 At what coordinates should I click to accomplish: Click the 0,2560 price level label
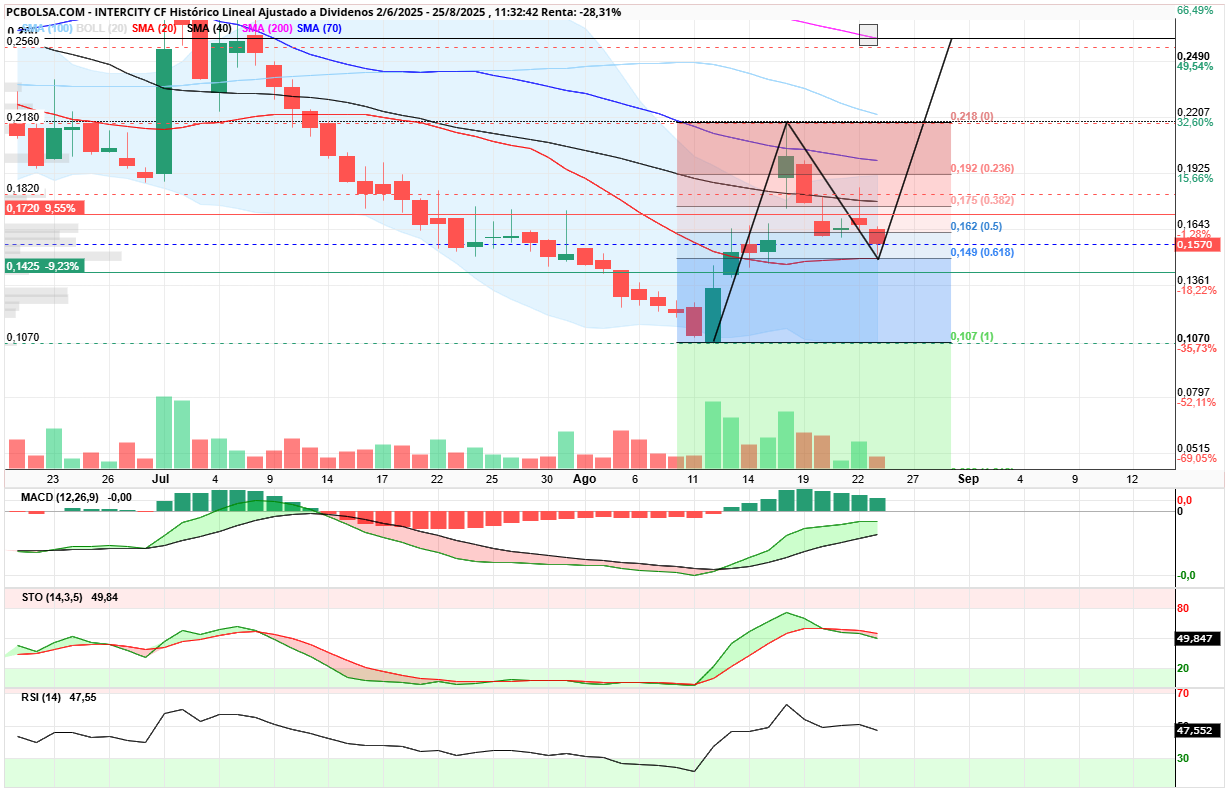[22, 42]
